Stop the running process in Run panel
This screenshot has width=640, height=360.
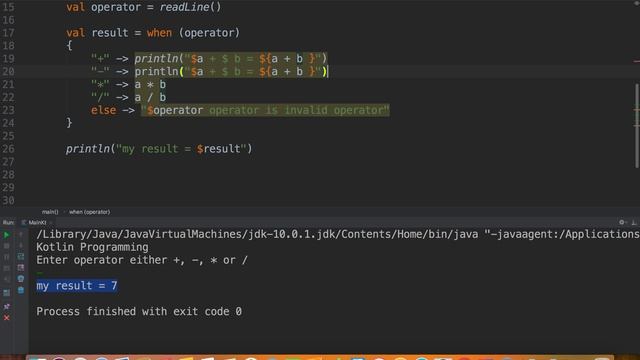(x=7, y=246)
